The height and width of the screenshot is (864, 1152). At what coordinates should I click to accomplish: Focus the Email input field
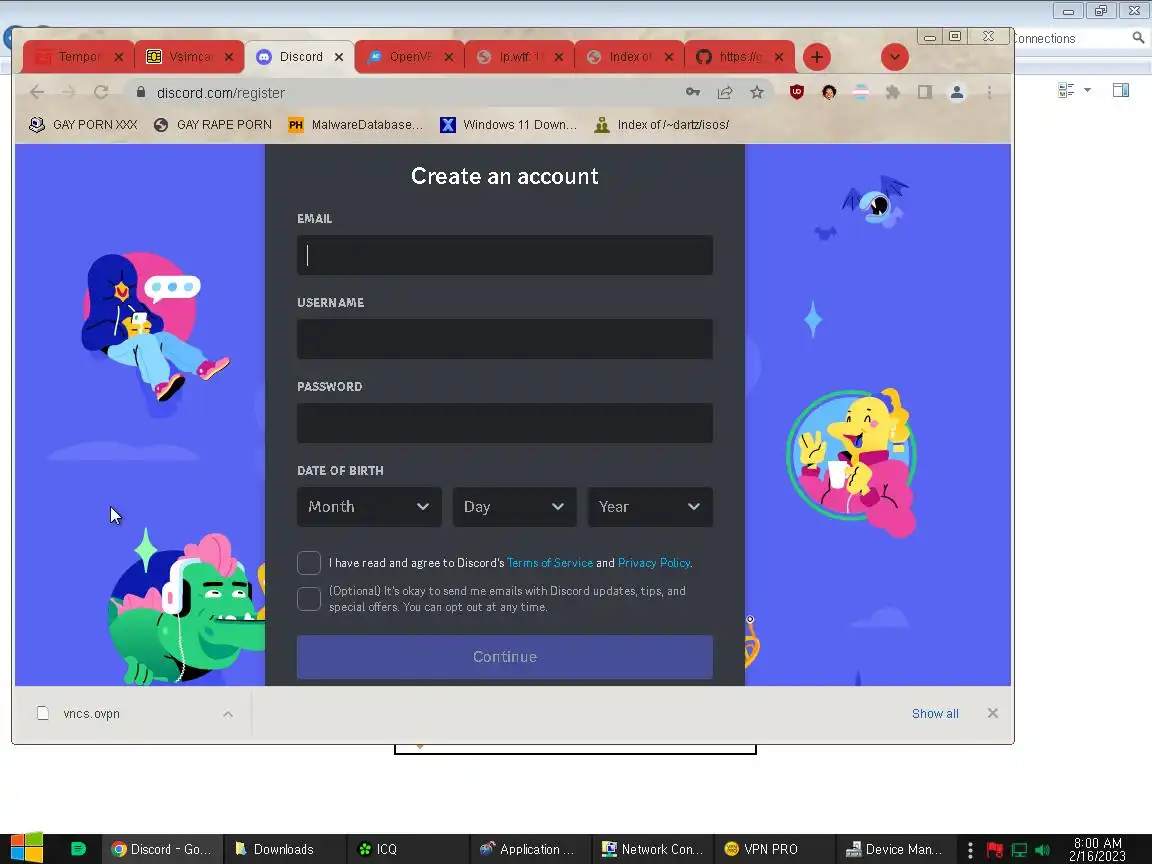[505, 255]
